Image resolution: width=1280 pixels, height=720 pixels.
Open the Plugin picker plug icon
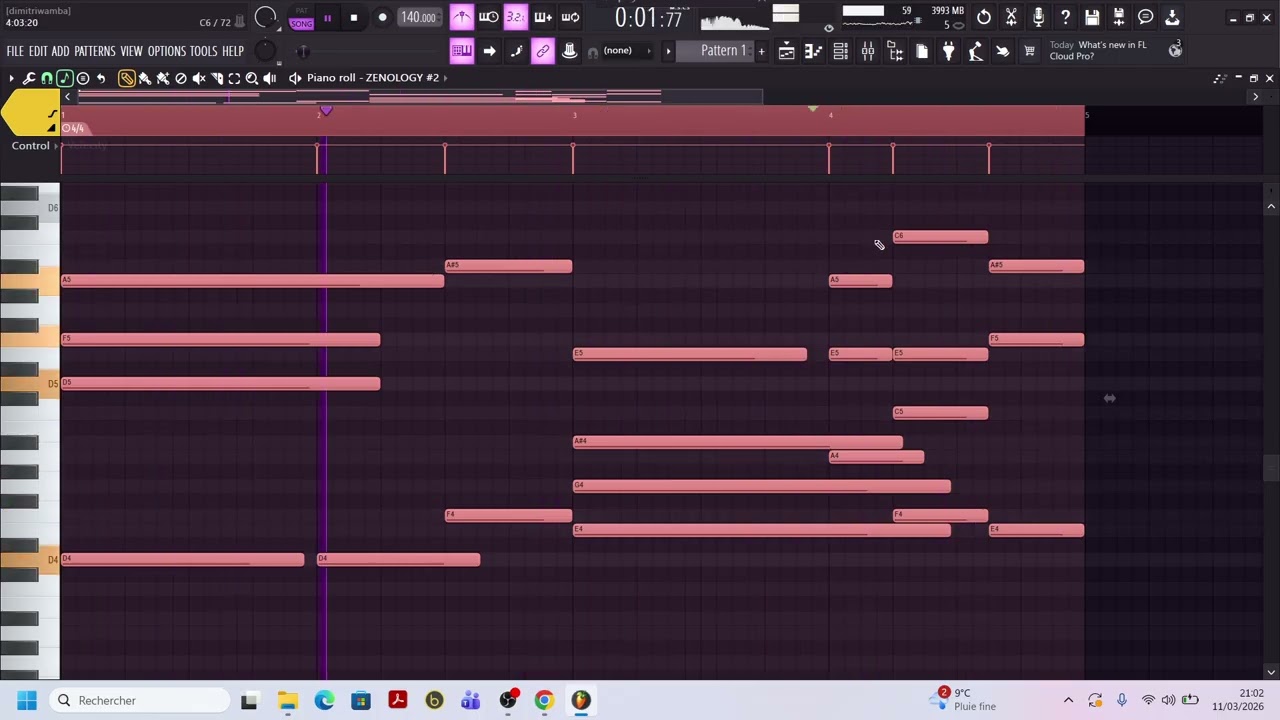coord(948,51)
